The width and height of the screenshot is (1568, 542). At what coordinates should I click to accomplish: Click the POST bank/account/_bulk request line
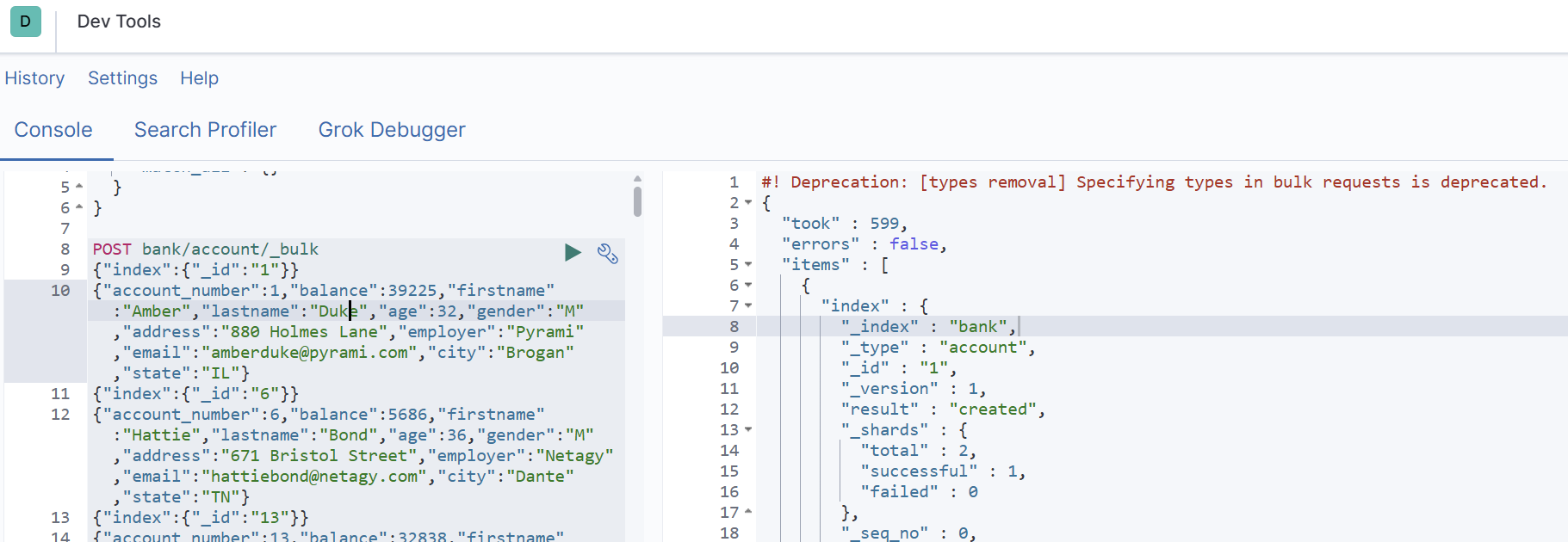206,249
